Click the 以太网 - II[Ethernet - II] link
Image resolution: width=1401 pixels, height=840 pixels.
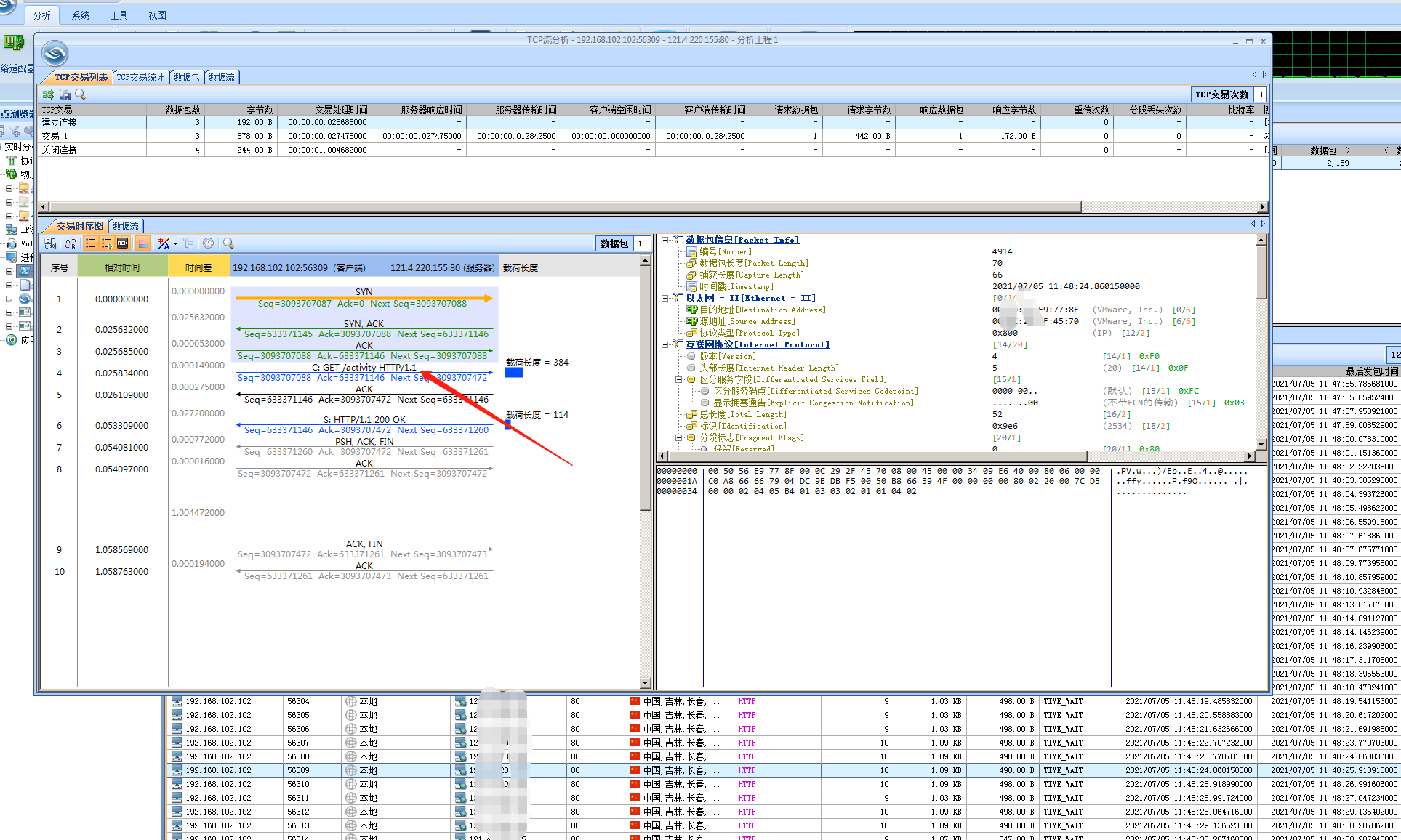pos(750,298)
